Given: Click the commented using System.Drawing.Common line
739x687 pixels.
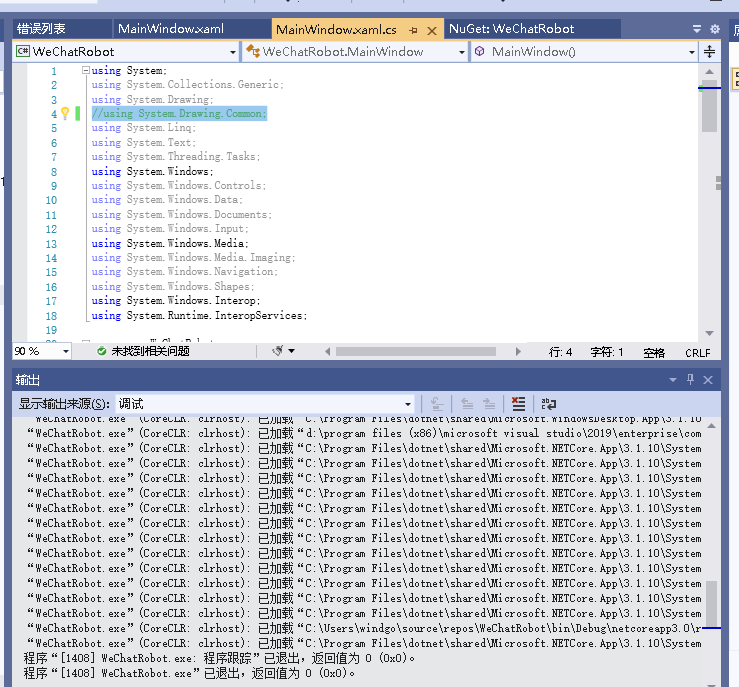Looking at the screenshot, I should click(179, 114).
